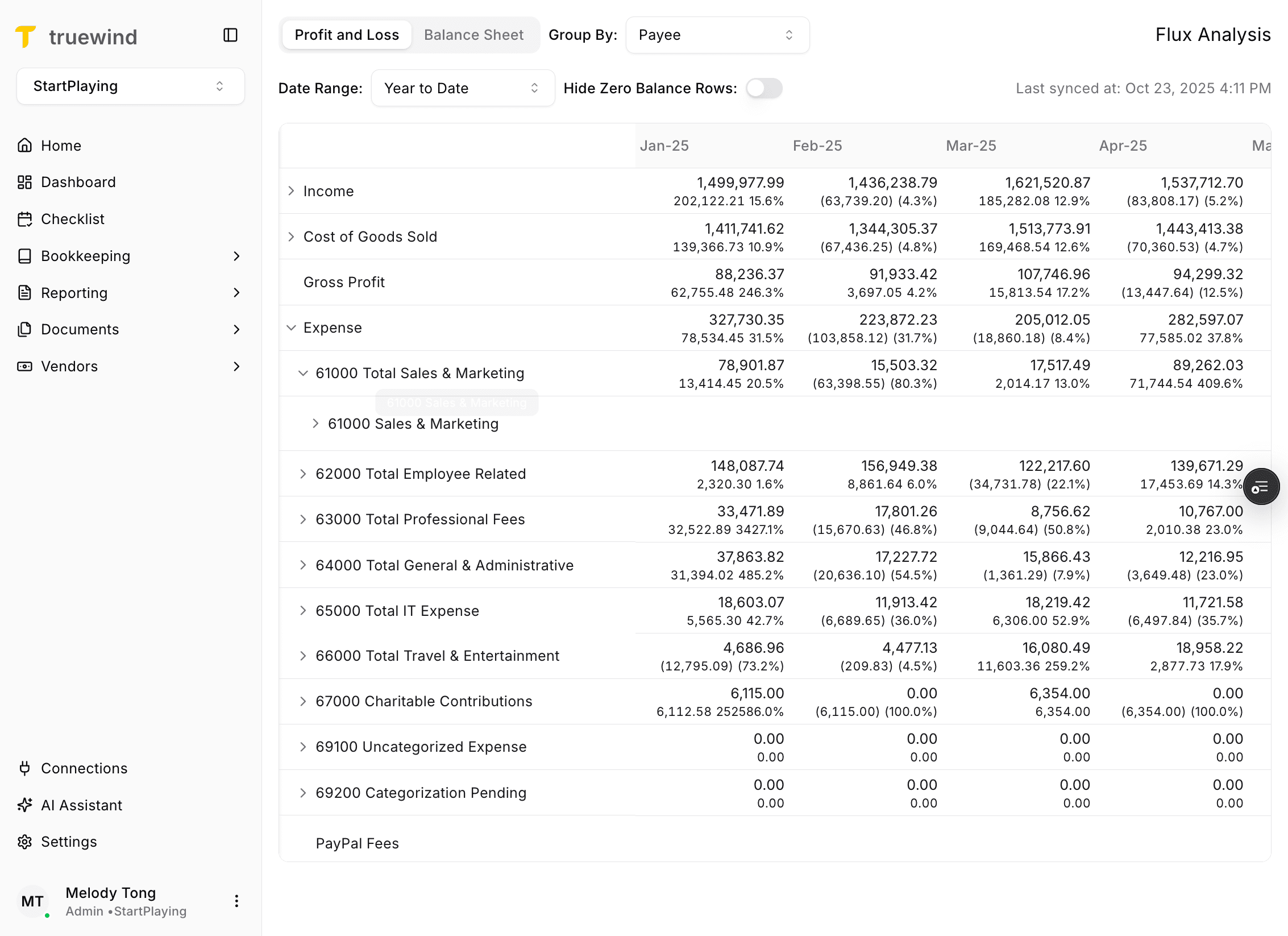Open the Reporting section
Image resolution: width=1288 pixels, height=936 pixels.
pos(74,293)
